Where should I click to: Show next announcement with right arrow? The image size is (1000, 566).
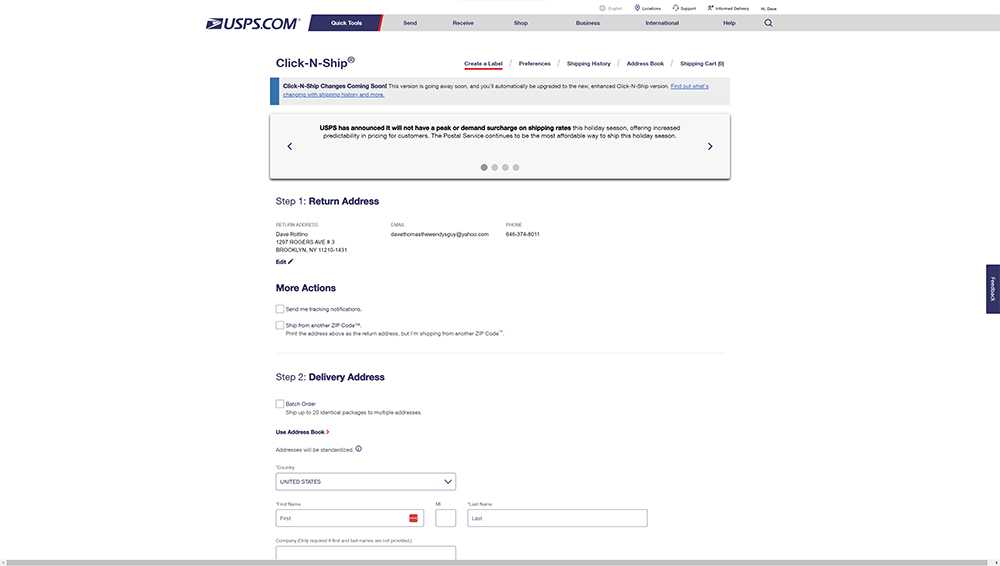click(x=710, y=146)
